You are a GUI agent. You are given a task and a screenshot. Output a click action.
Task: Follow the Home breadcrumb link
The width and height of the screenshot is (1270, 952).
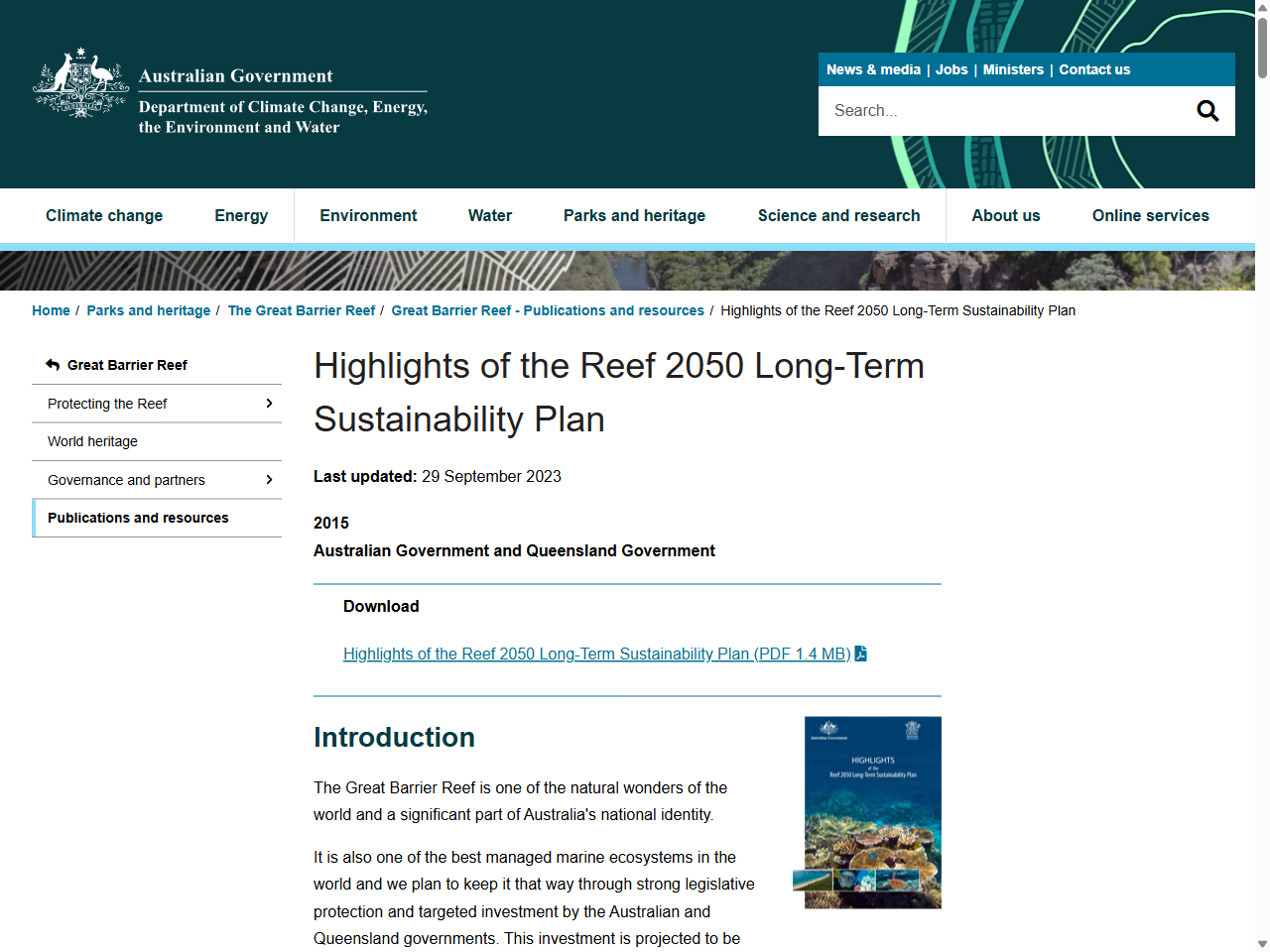coord(51,310)
